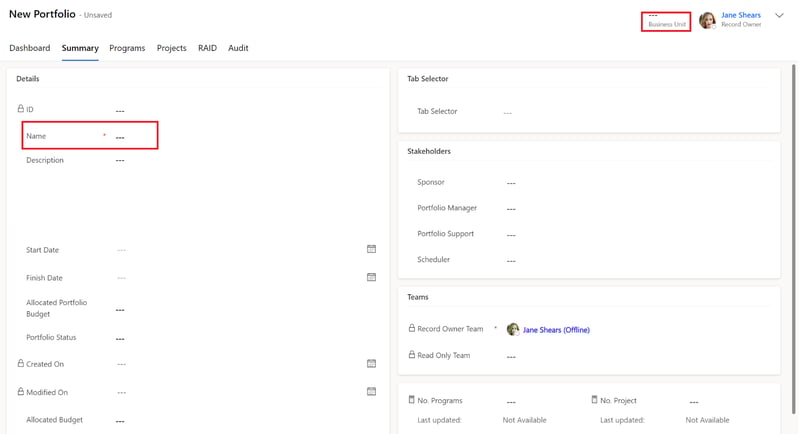
Task: Click the Record Owner Team avatar
Action: [513, 329]
